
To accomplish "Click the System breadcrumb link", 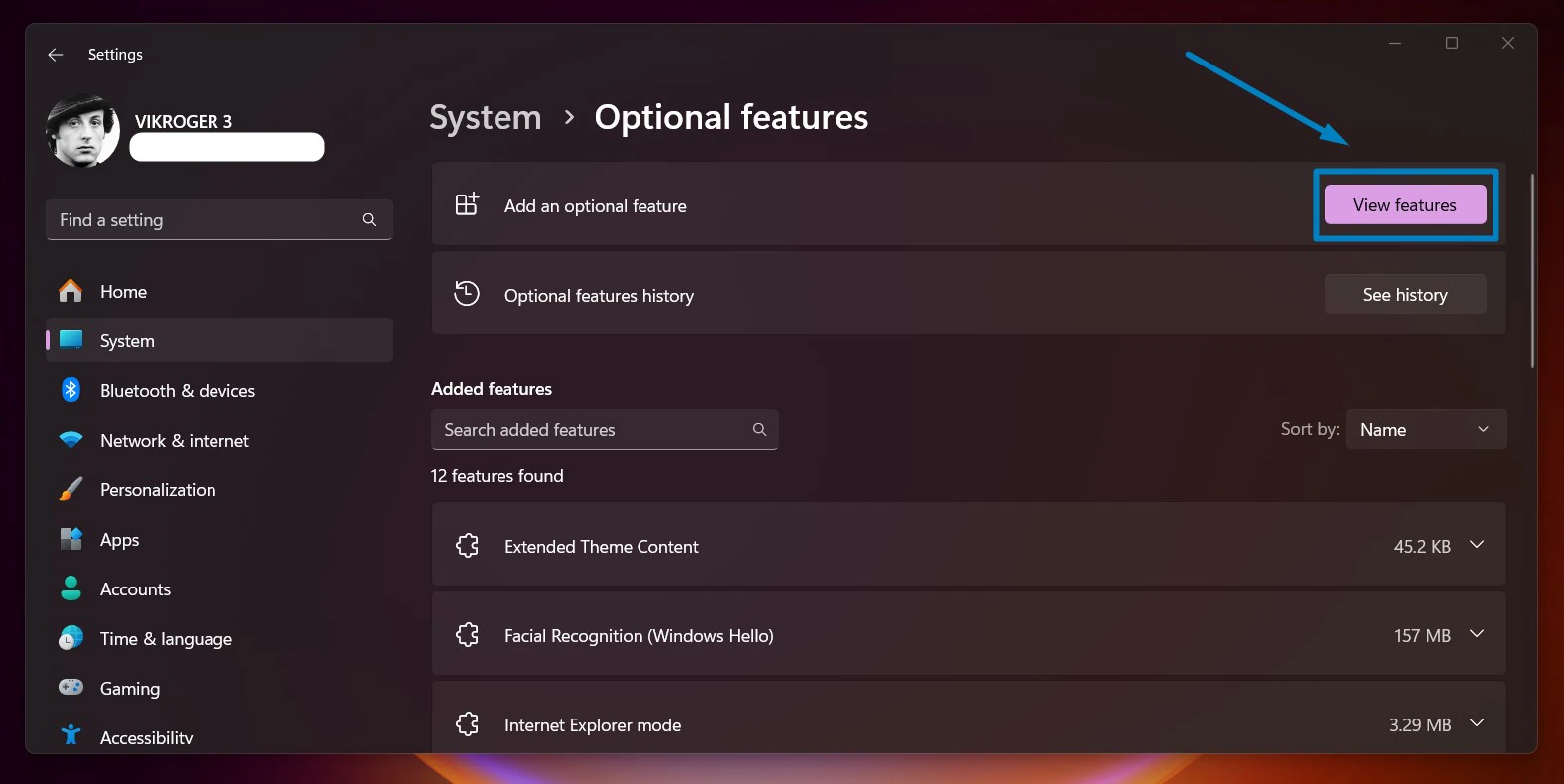I will click(x=486, y=118).
